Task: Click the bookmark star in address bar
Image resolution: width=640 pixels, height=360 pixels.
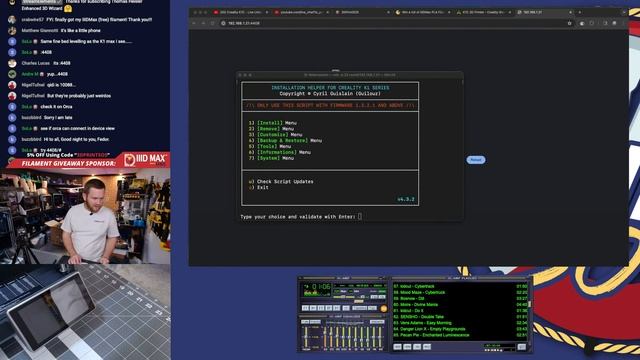Action: coord(569,23)
